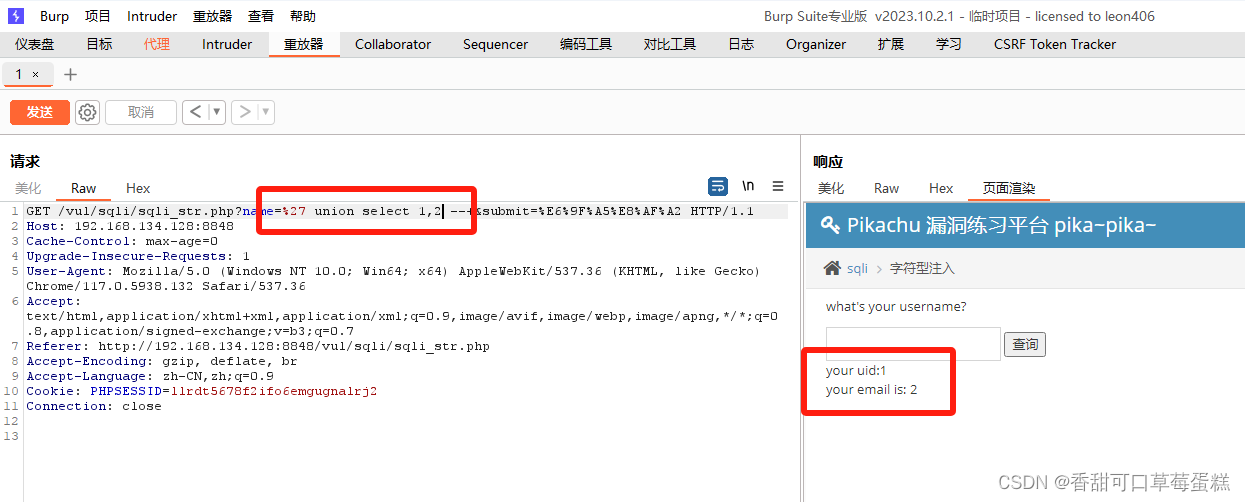1245x502 pixels.
Task: Go forward to next request
Action: coord(244,112)
